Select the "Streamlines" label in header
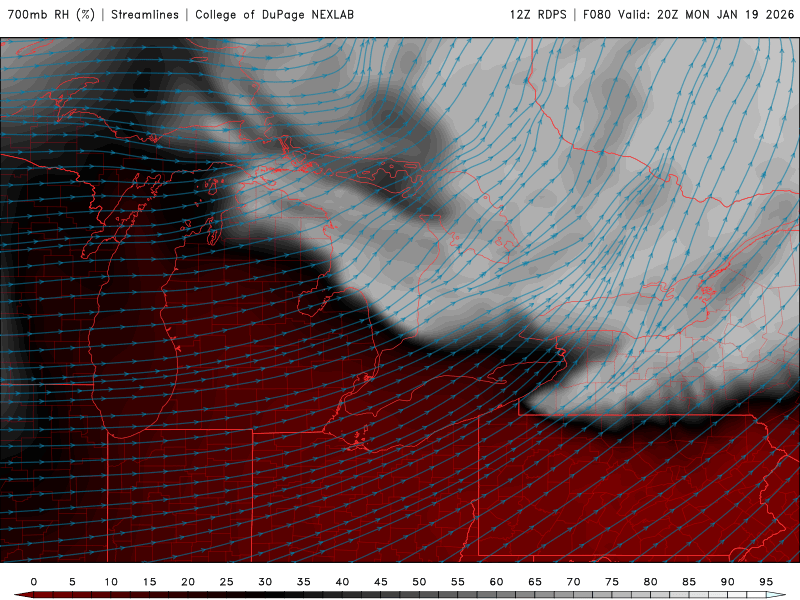The height and width of the screenshot is (600, 800). point(145,15)
